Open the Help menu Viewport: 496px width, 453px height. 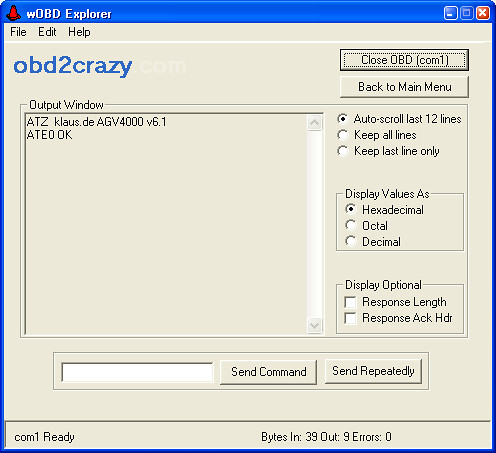coord(79,32)
